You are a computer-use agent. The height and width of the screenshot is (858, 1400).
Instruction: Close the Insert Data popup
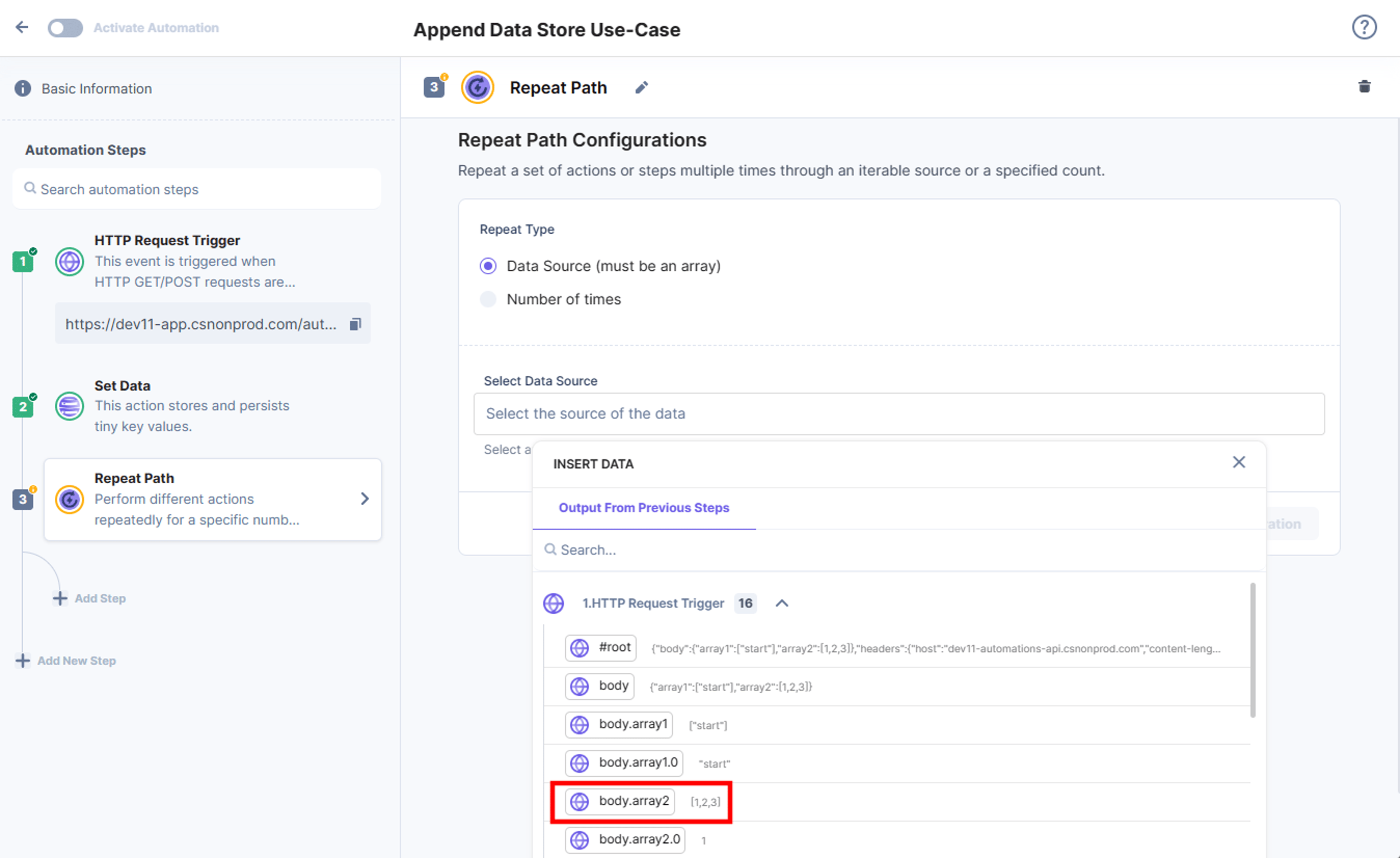(x=1238, y=462)
